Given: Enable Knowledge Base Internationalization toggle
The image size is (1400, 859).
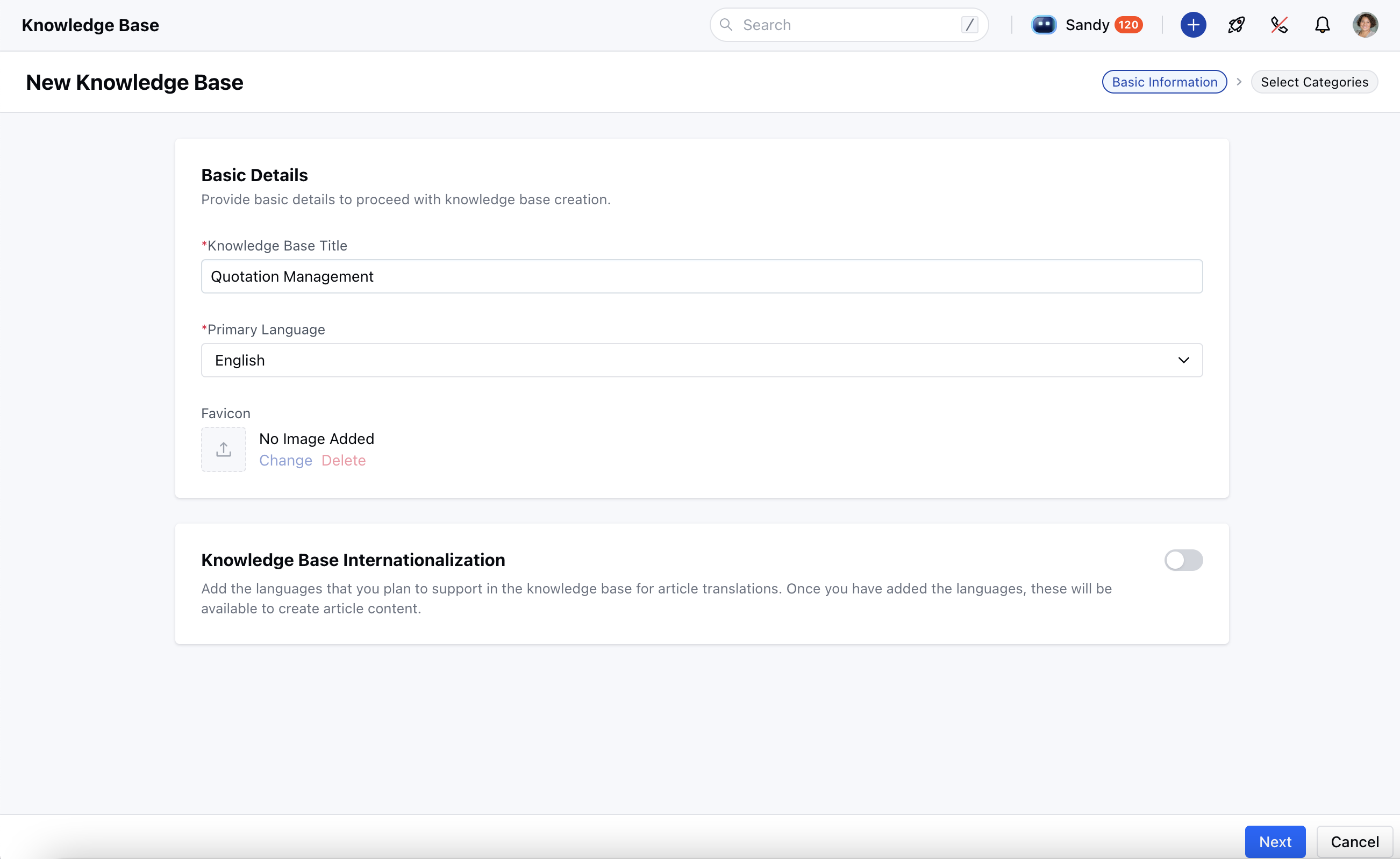Looking at the screenshot, I should point(1183,560).
